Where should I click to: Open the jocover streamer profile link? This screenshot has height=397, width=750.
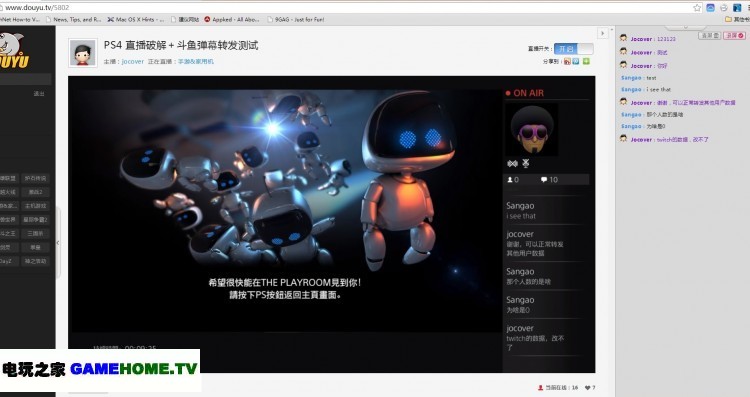point(132,62)
